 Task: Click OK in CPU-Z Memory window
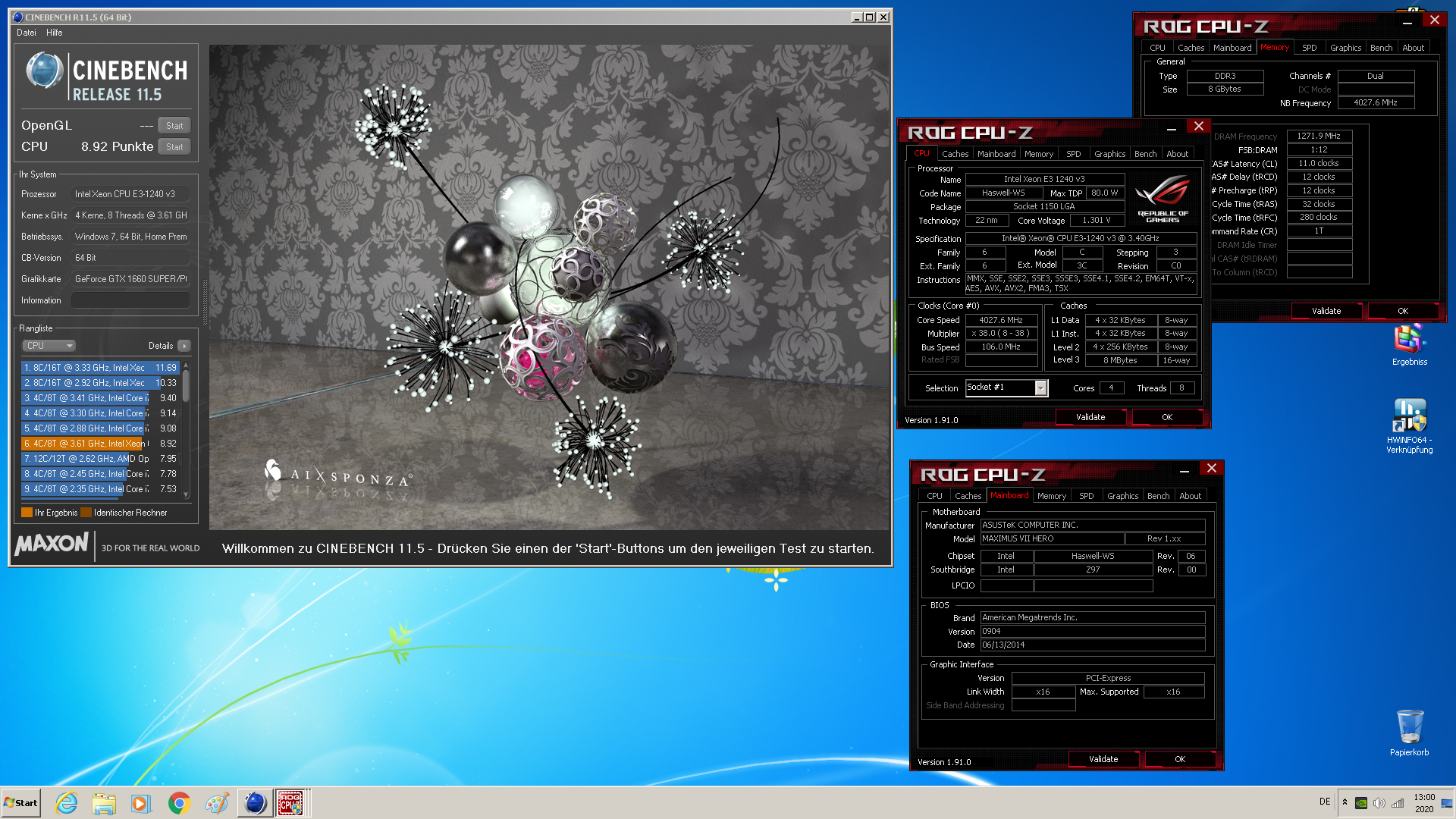point(1403,311)
